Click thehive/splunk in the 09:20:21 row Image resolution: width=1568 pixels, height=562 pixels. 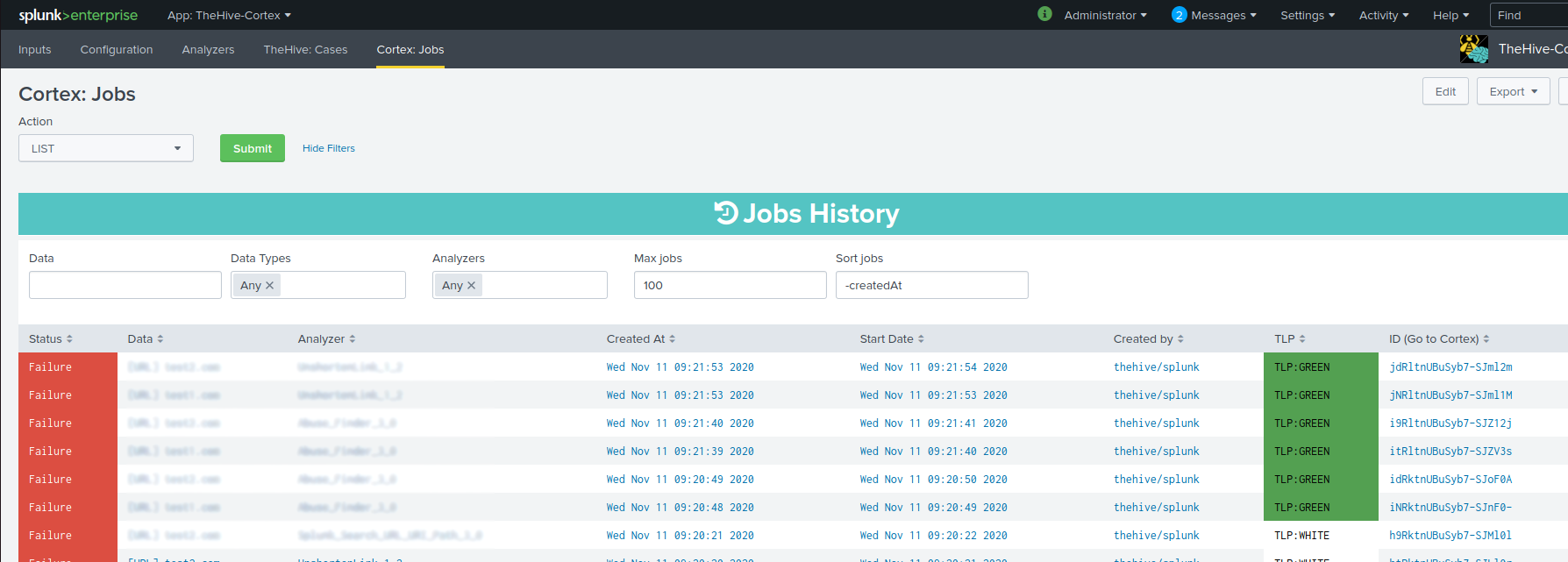click(x=1157, y=535)
